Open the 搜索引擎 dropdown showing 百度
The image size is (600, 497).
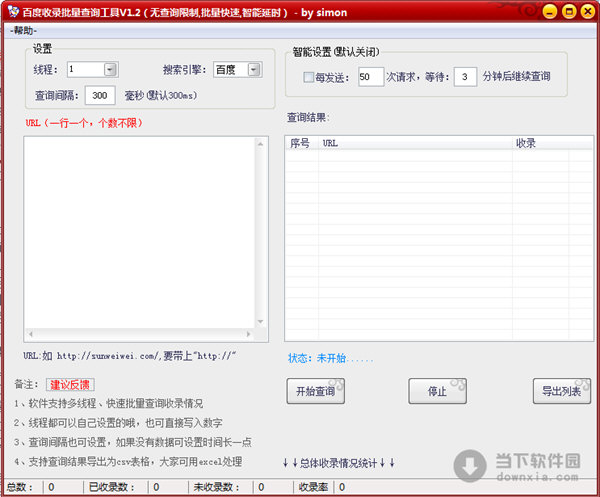pyautogui.click(x=253, y=70)
